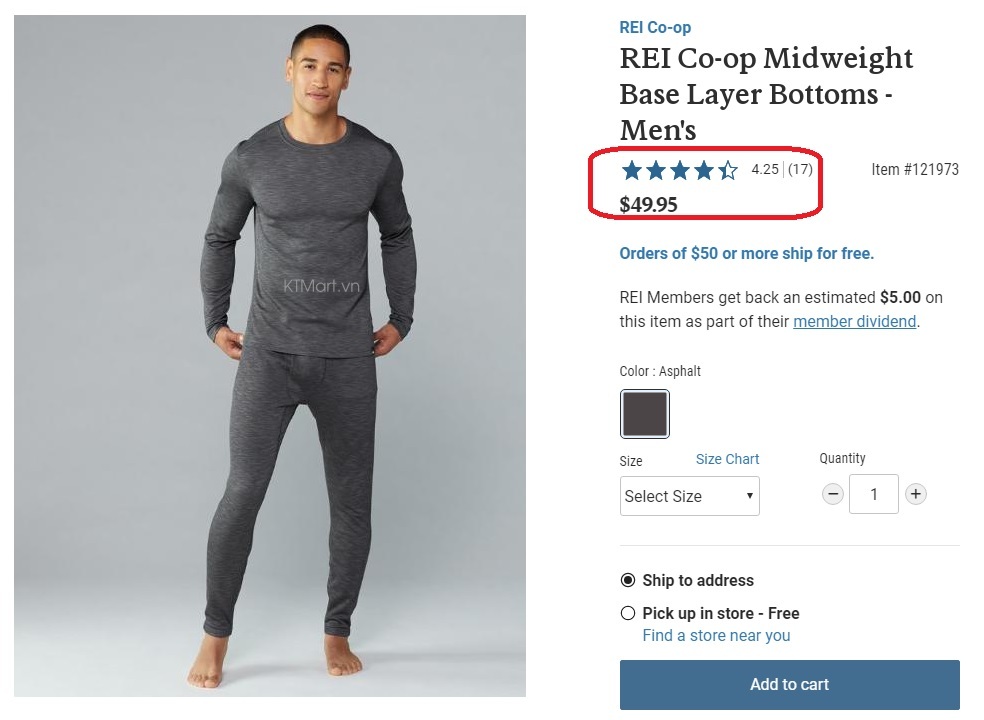This screenshot has width=984, height=720.
Task: Select the Ship to address radio button
Action: 628,580
